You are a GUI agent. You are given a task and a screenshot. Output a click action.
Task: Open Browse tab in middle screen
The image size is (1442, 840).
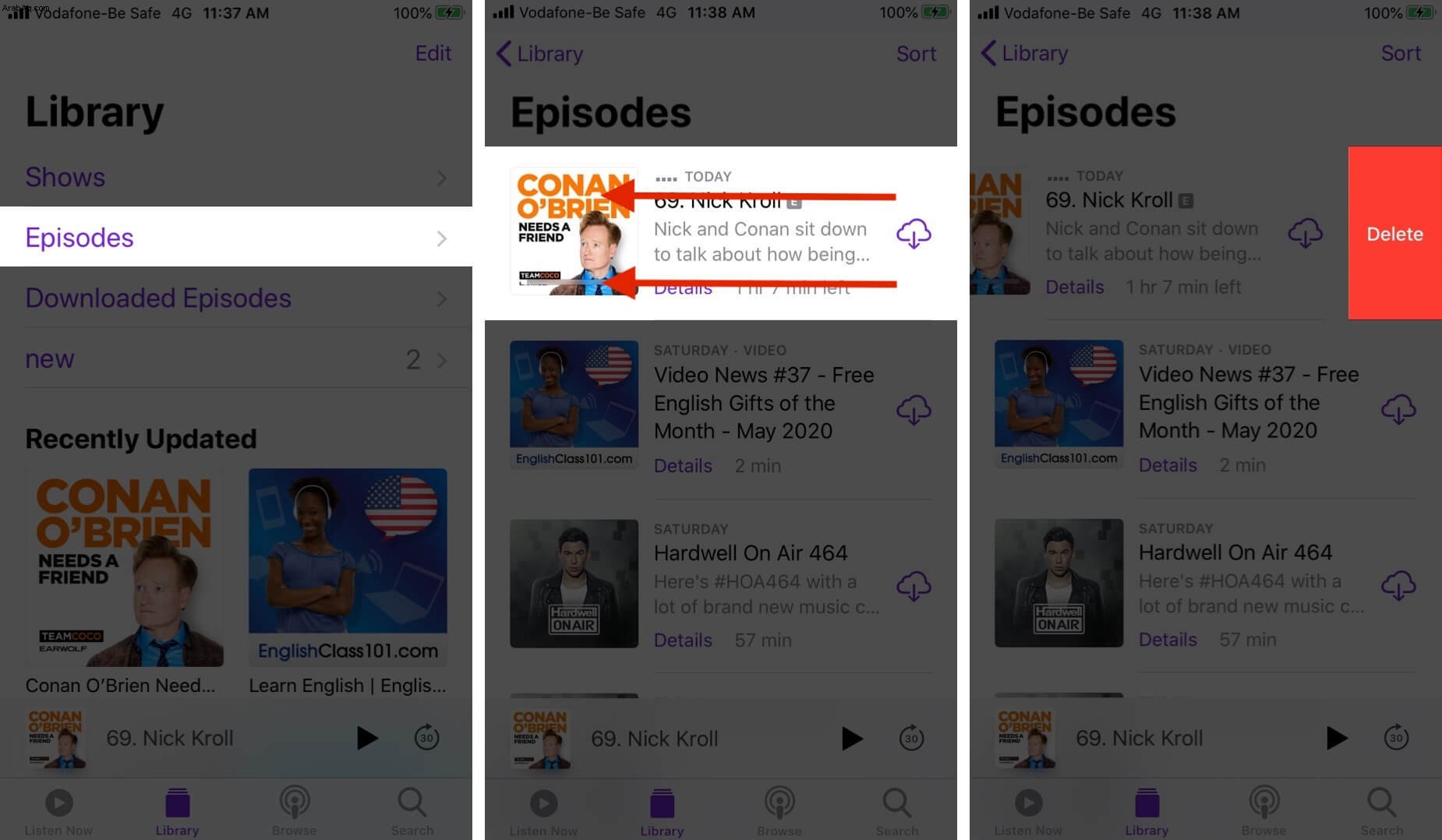(779, 812)
